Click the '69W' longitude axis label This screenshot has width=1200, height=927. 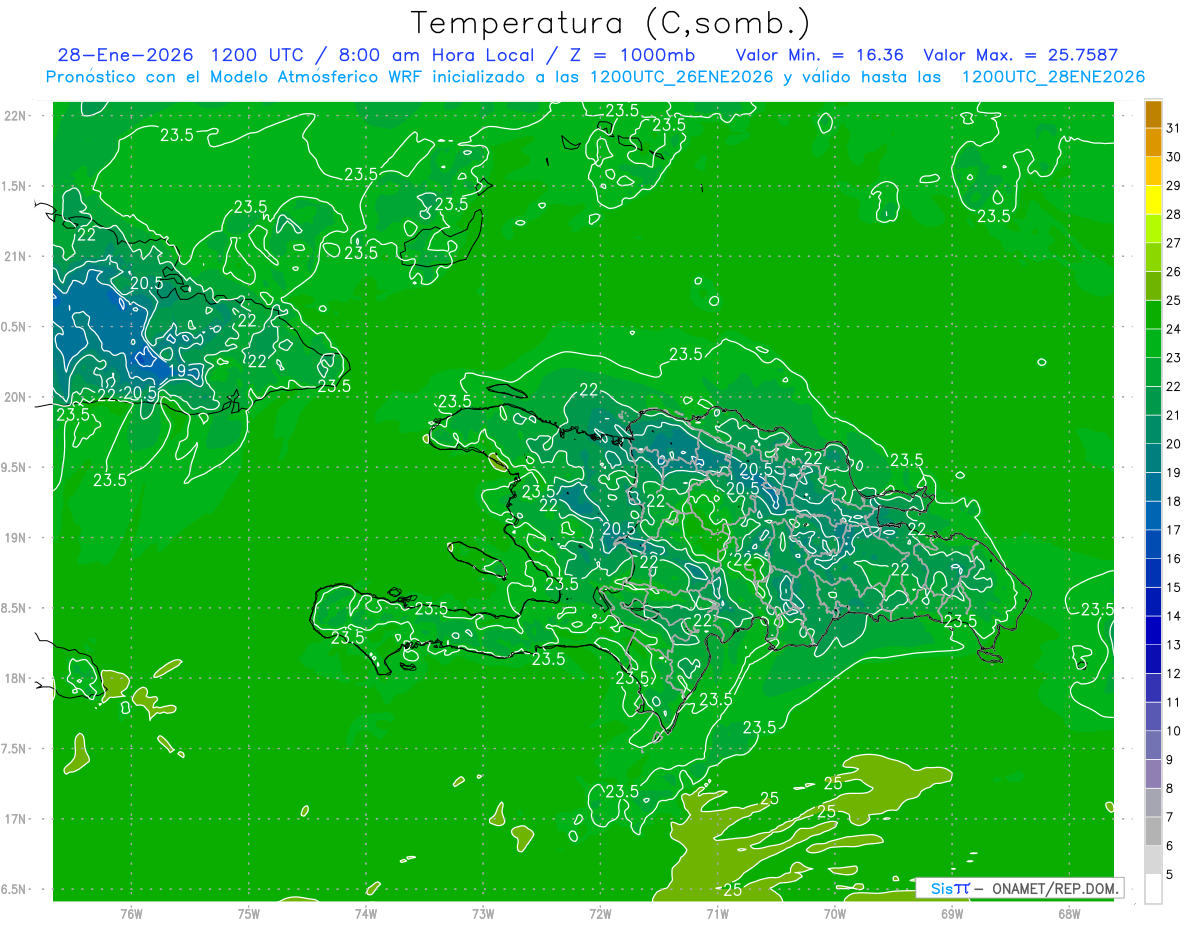pyautogui.click(x=952, y=913)
